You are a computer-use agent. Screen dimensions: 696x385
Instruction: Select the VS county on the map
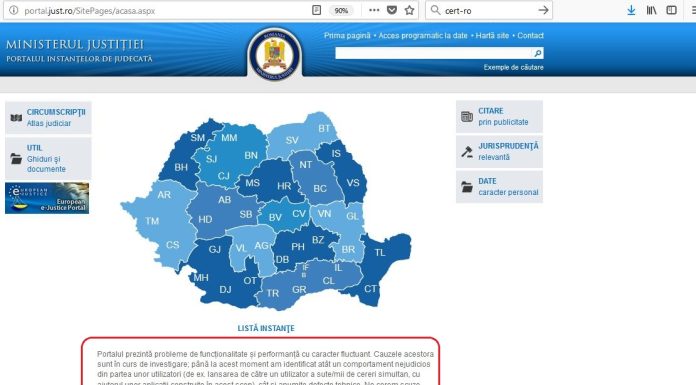[x=353, y=183]
